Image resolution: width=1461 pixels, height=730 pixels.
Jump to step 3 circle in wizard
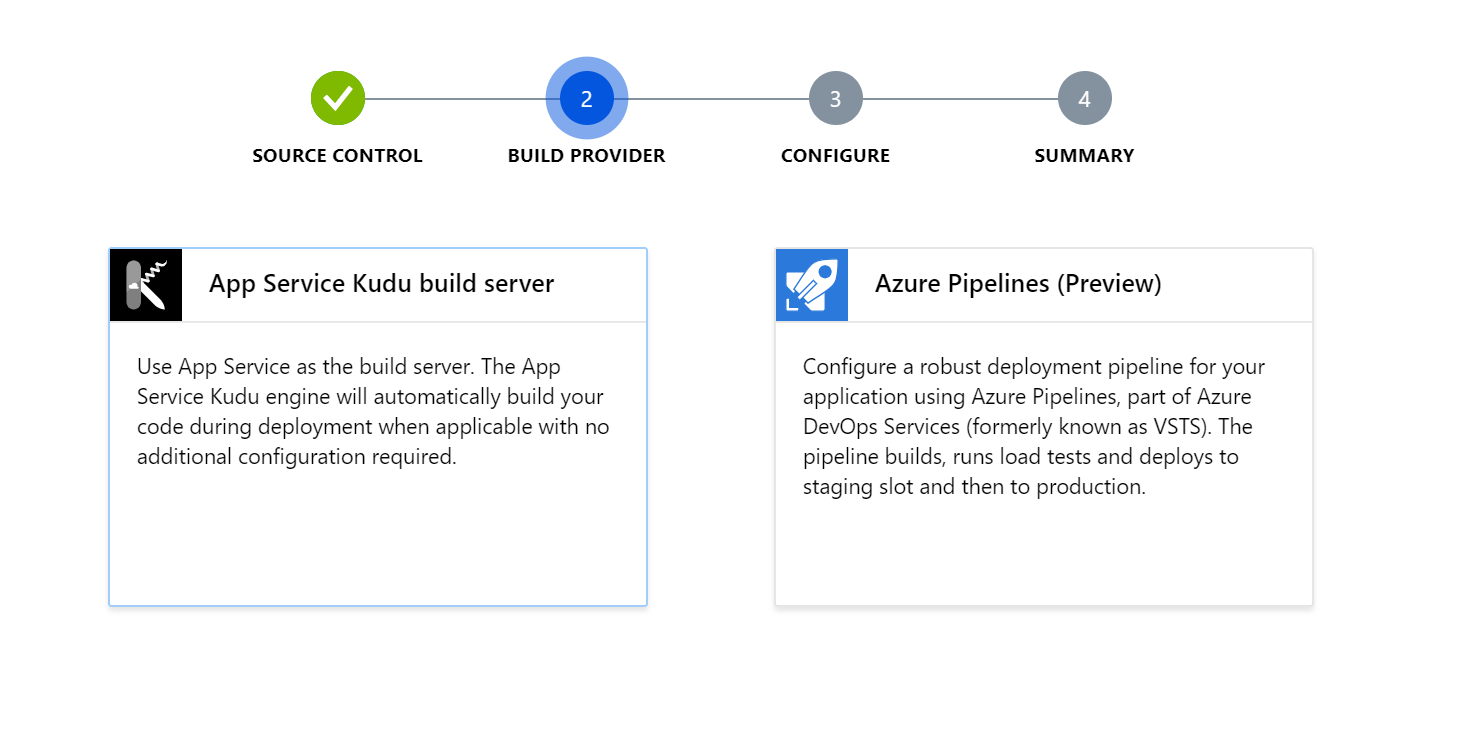pyautogui.click(x=835, y=98)
